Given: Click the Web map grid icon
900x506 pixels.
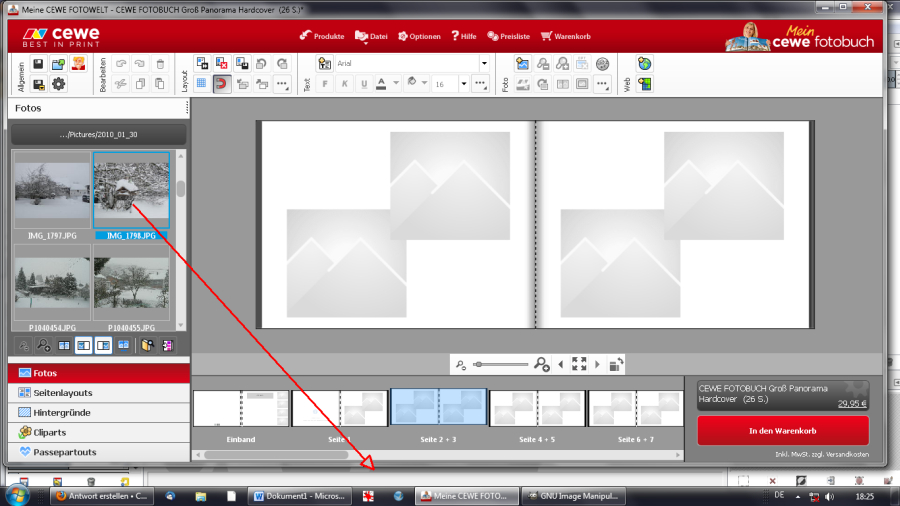Looking at the screenshot, I should (x=645, y=84).
